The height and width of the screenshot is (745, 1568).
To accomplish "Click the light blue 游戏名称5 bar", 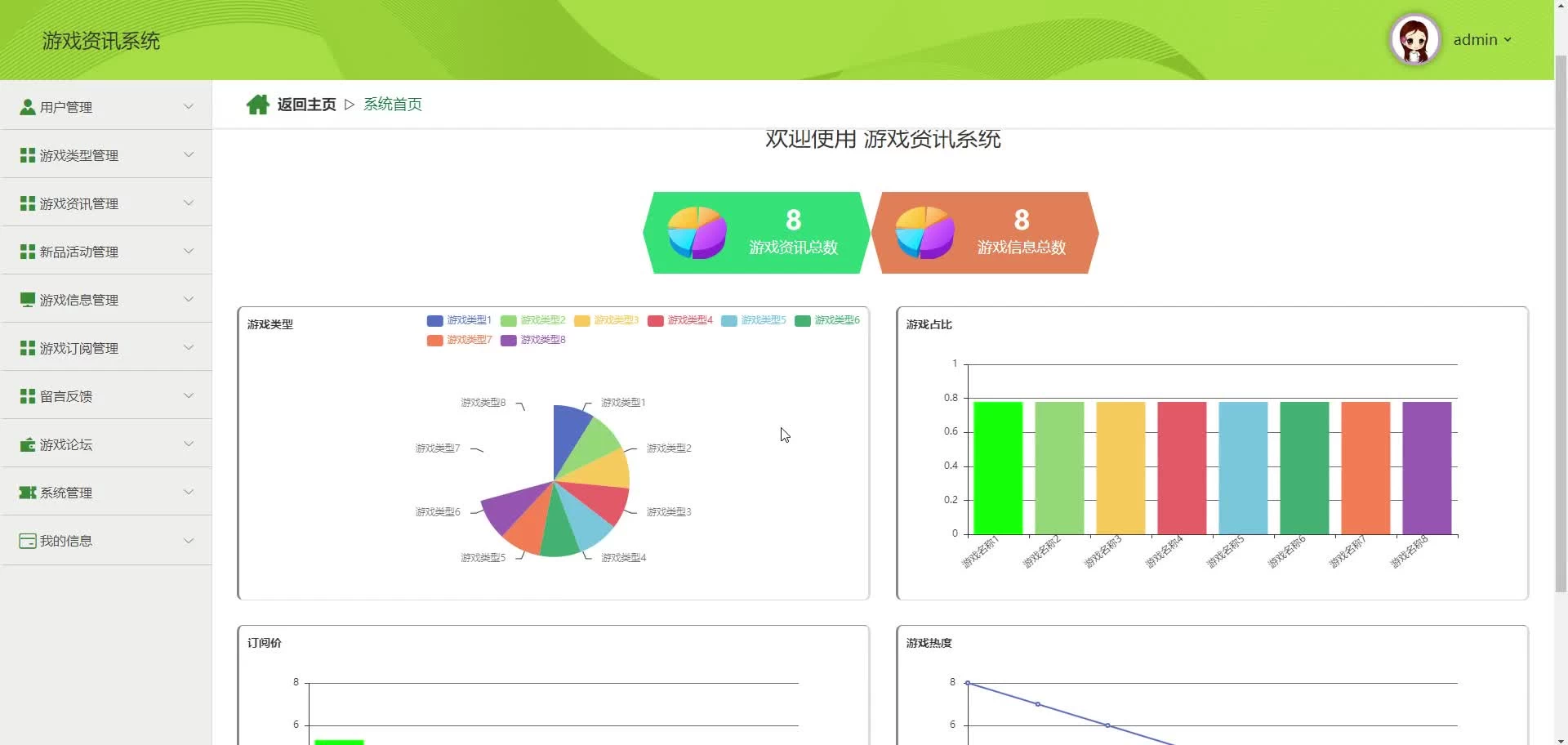I will click(x=1243, y=468).
